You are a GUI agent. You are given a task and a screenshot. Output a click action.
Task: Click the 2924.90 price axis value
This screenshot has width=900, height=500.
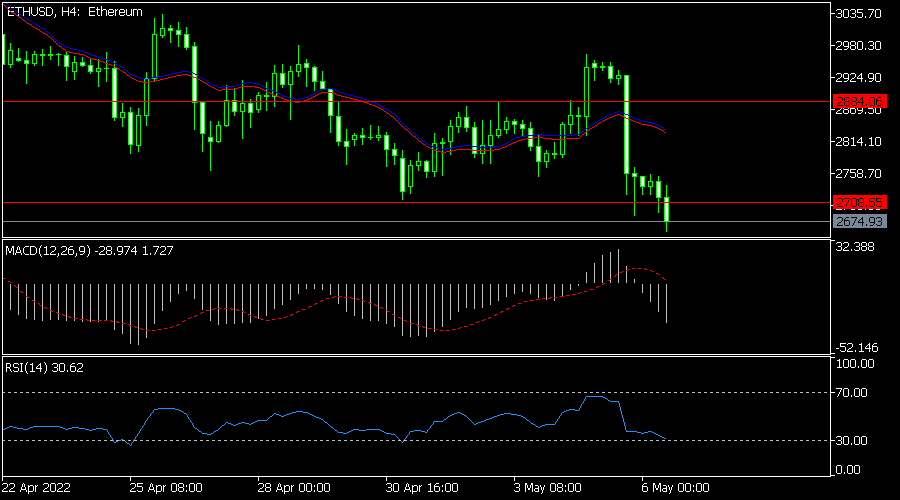[x=858, y=77]
